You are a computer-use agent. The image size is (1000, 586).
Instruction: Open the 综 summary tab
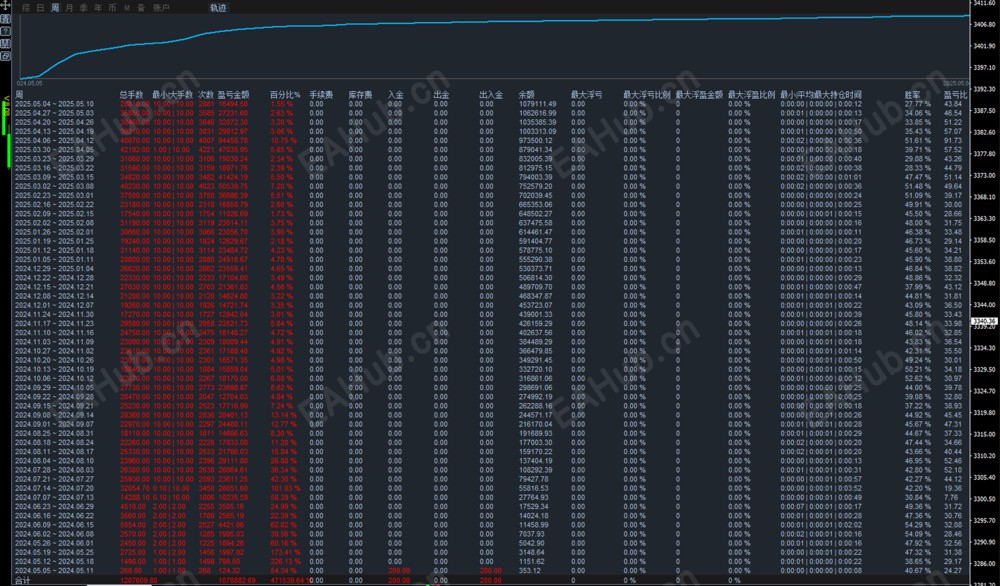coord(26,8)
